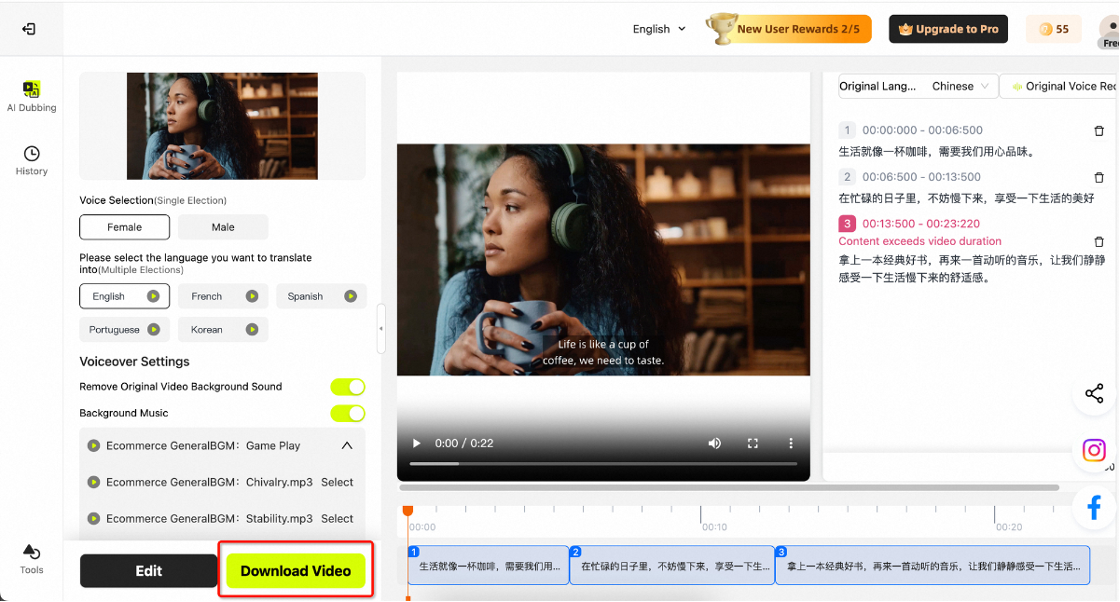
Task: Preview the Korean voice play icon
Action: (252, 329)
